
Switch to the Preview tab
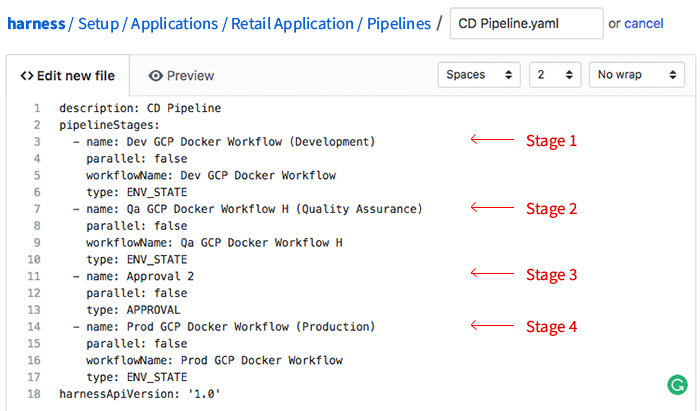tap(181, 76)
